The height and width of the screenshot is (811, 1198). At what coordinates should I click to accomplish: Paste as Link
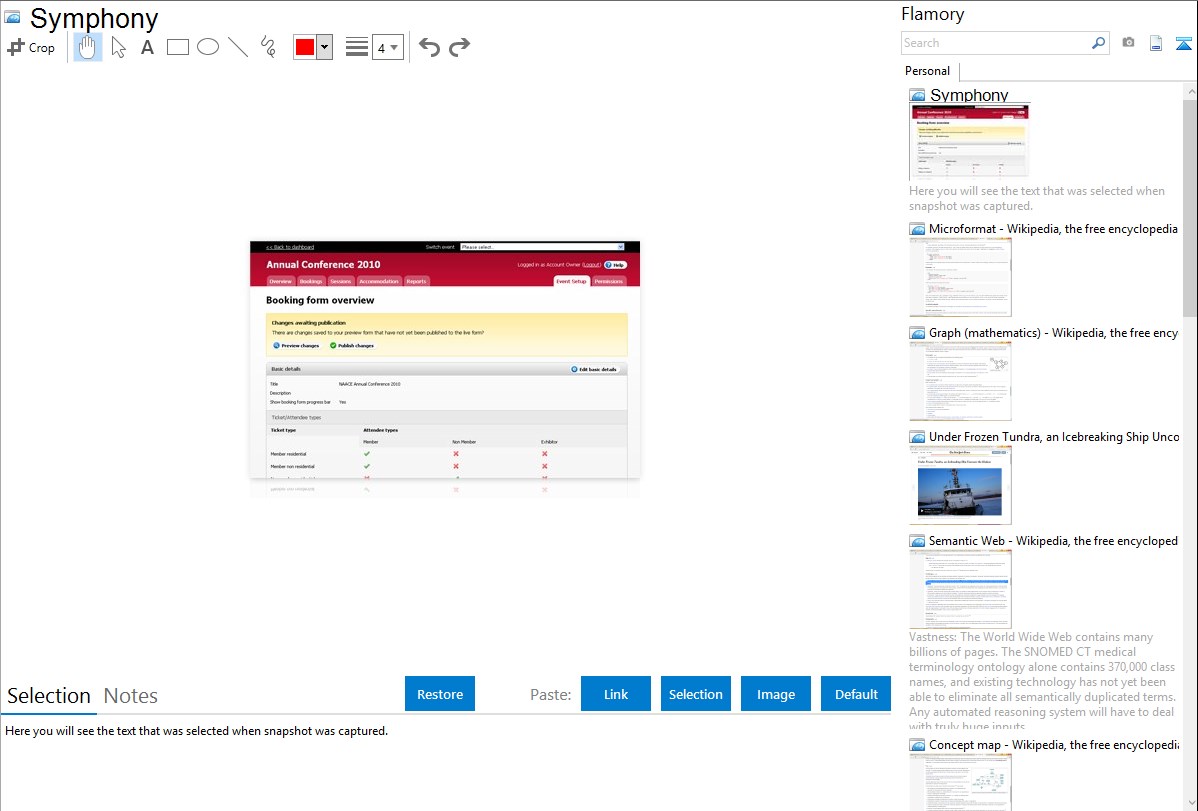616,694
